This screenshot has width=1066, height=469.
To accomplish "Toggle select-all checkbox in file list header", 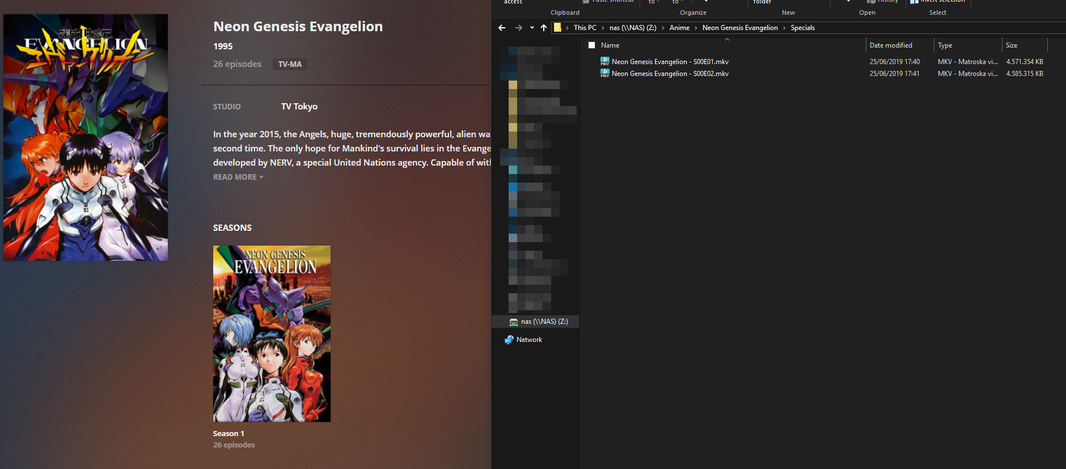I will (591, 45).
